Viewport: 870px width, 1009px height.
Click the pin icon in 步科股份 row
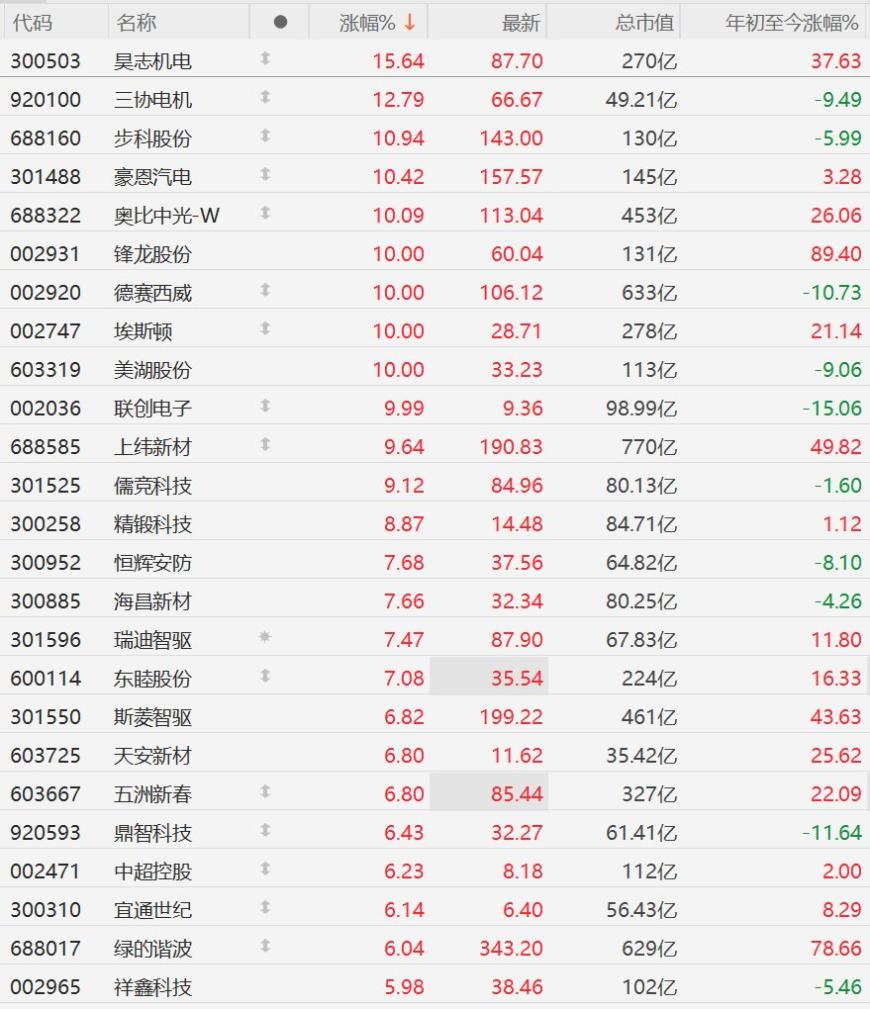coord(265,136)
